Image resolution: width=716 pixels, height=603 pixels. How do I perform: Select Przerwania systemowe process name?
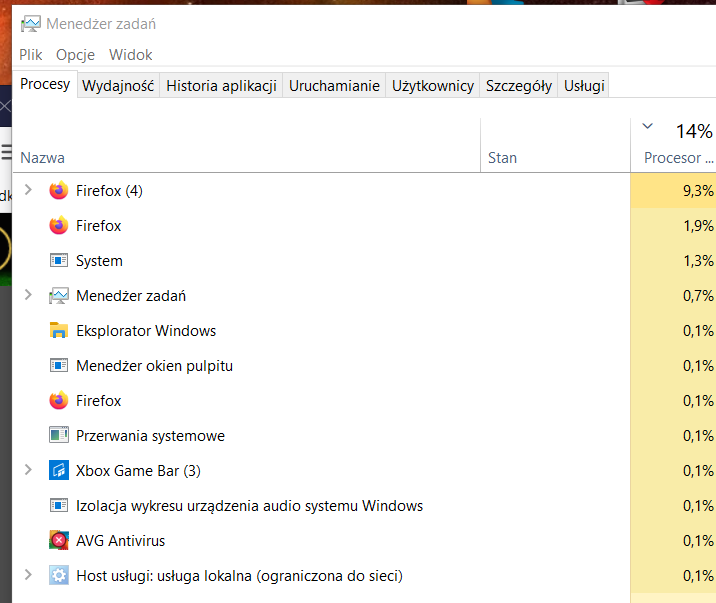click(150, 436)
